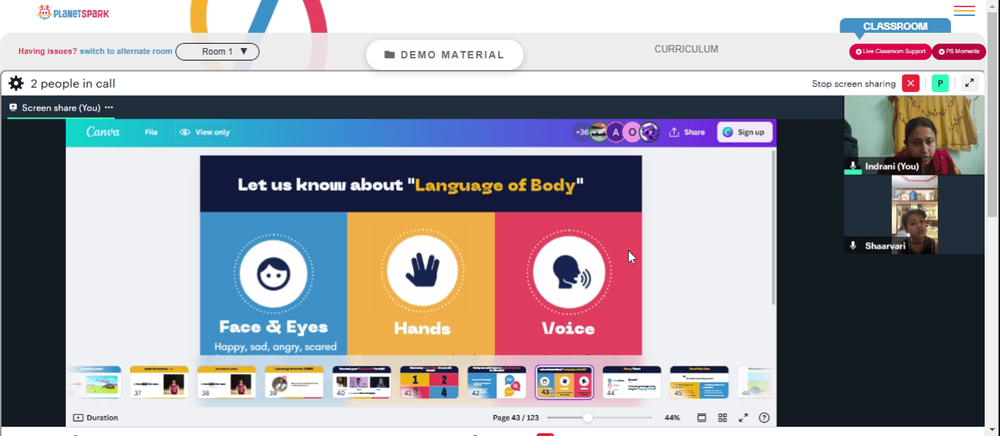Click the collaborator avatar labeled A
The width and height of the screenshot is (1000, 436).
(615, 132)
